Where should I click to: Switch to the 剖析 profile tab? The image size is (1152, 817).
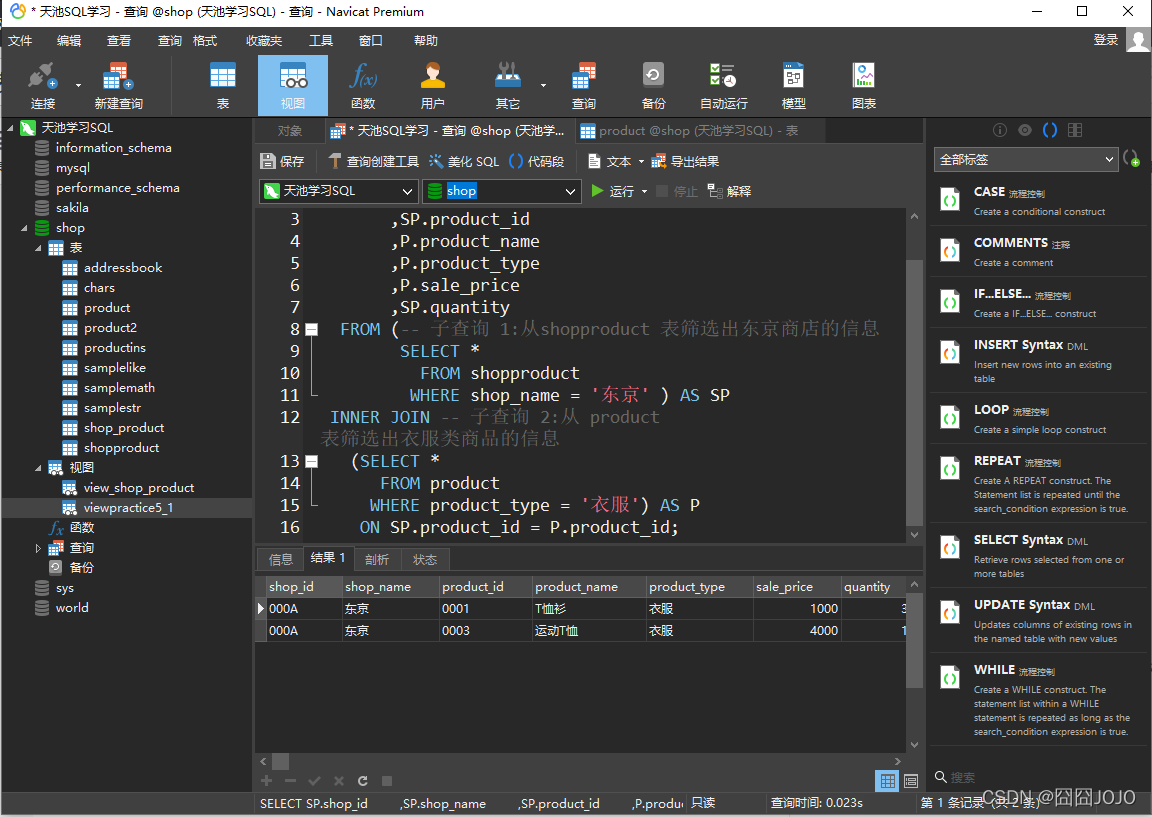377,559
